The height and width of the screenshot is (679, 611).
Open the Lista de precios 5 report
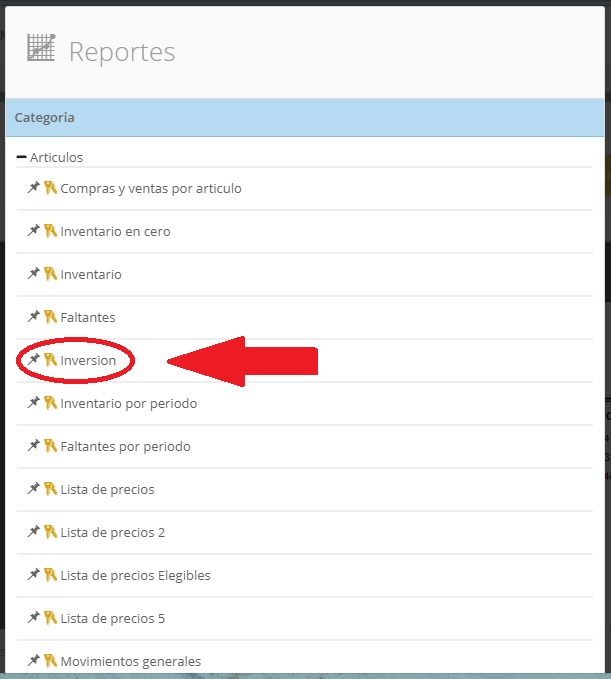click(113, 618)
